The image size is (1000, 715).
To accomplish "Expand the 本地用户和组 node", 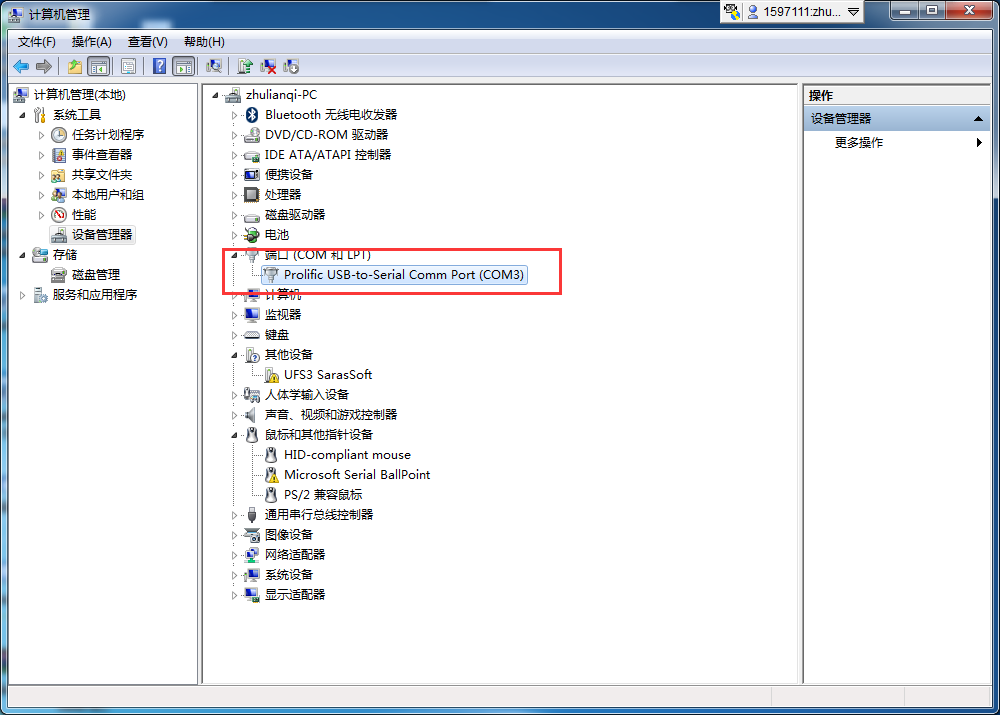I will tap(41, 195).
